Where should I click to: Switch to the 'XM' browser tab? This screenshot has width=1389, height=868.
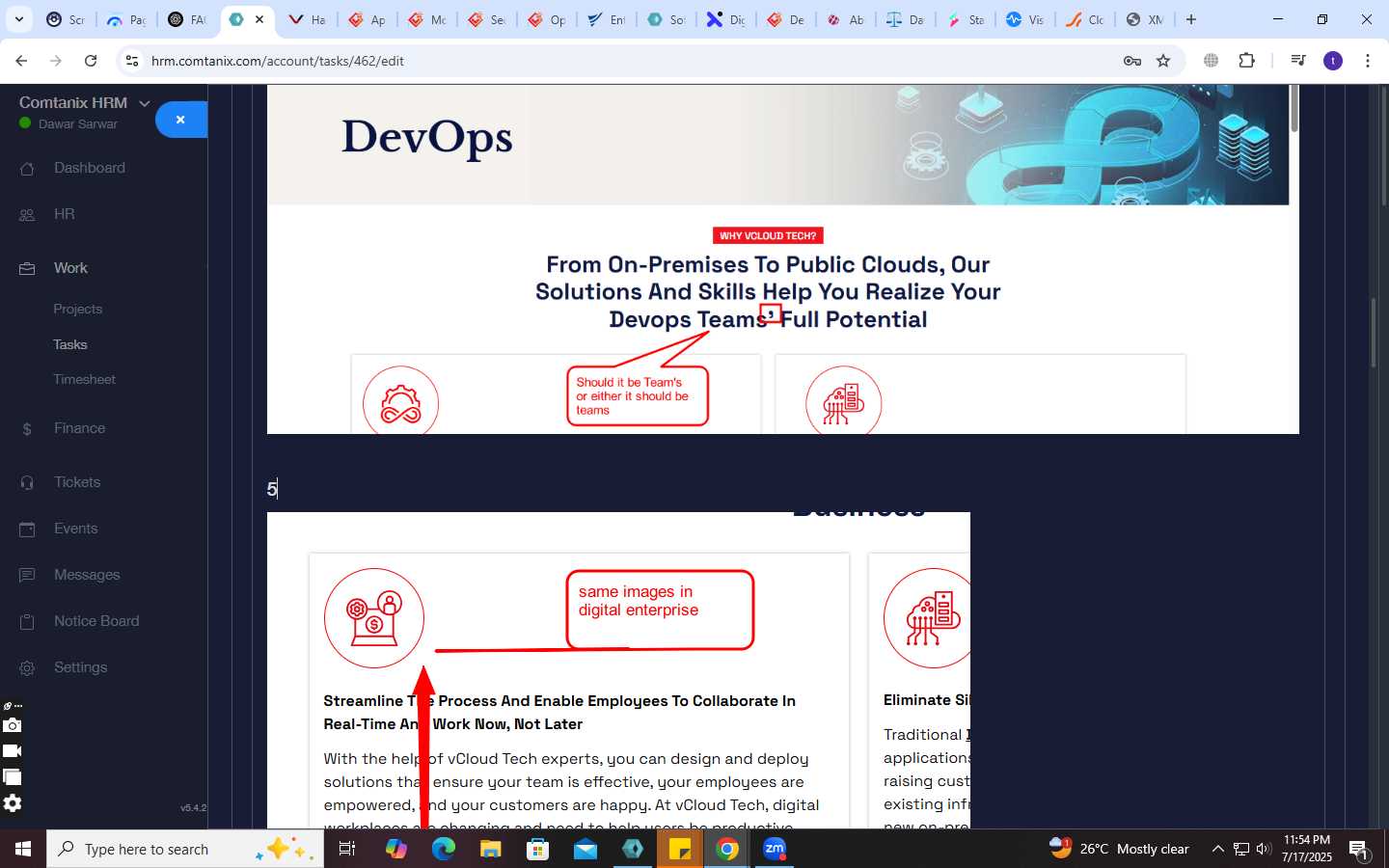coord(1145,19)
